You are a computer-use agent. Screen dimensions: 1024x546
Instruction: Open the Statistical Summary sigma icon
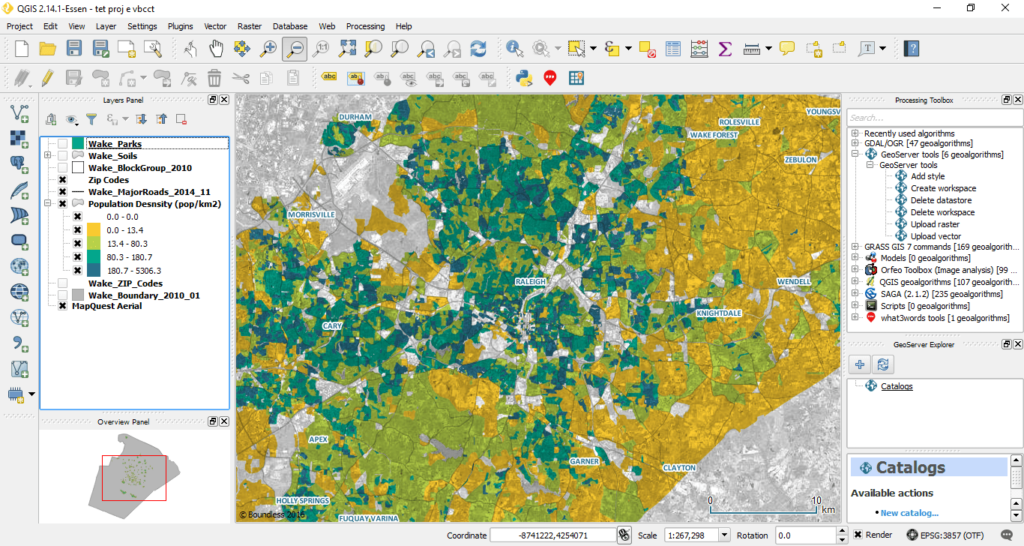tap(725, 48)
